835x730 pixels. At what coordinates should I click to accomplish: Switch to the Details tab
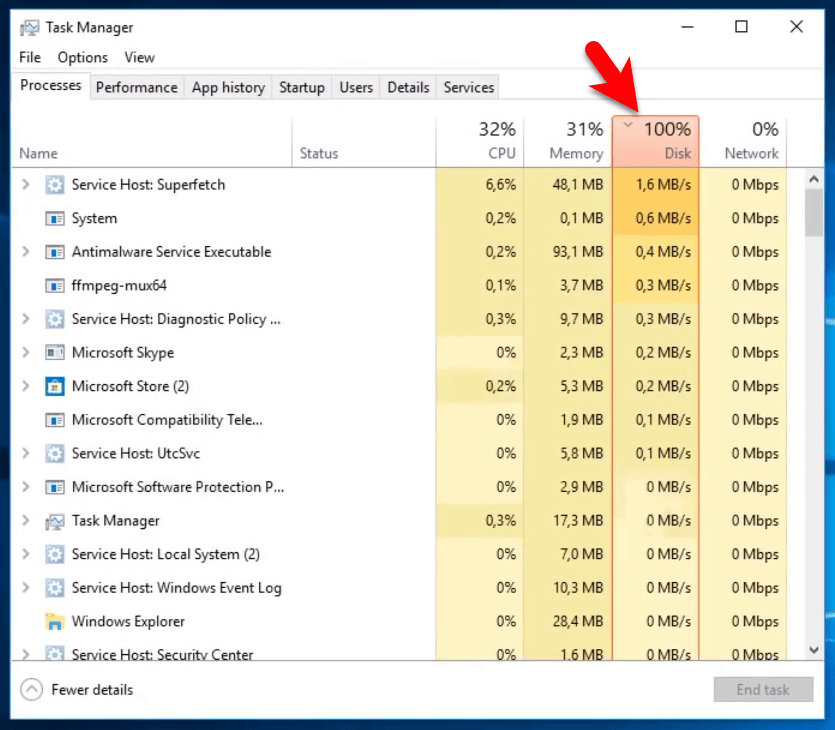coord(408,87)
